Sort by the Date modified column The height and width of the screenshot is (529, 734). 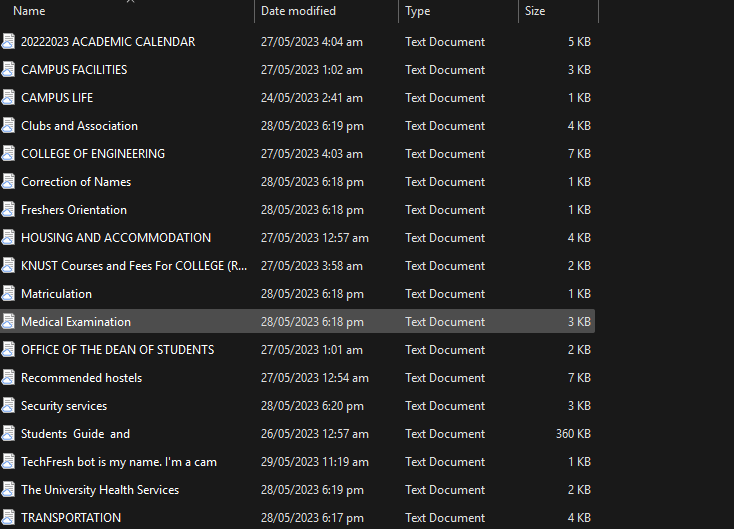[298, 11]
